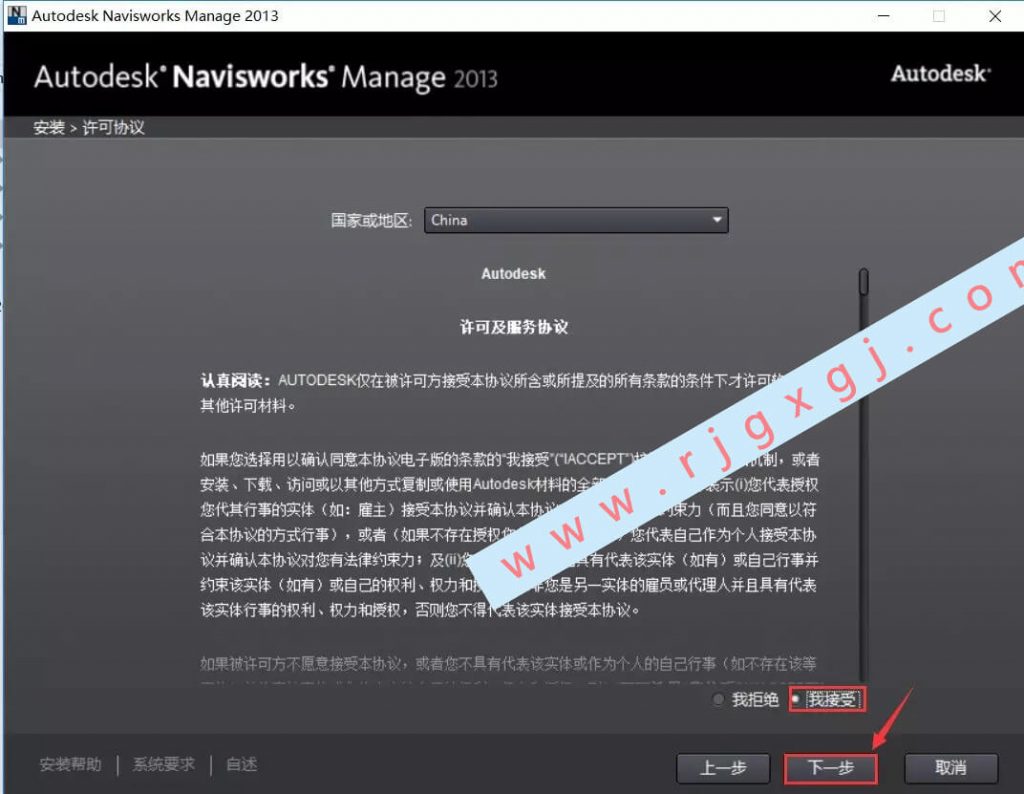Select the 我拒绝 (I reject) radio button
Screen dimensions: 1024x794
click(x=718, y=699)
